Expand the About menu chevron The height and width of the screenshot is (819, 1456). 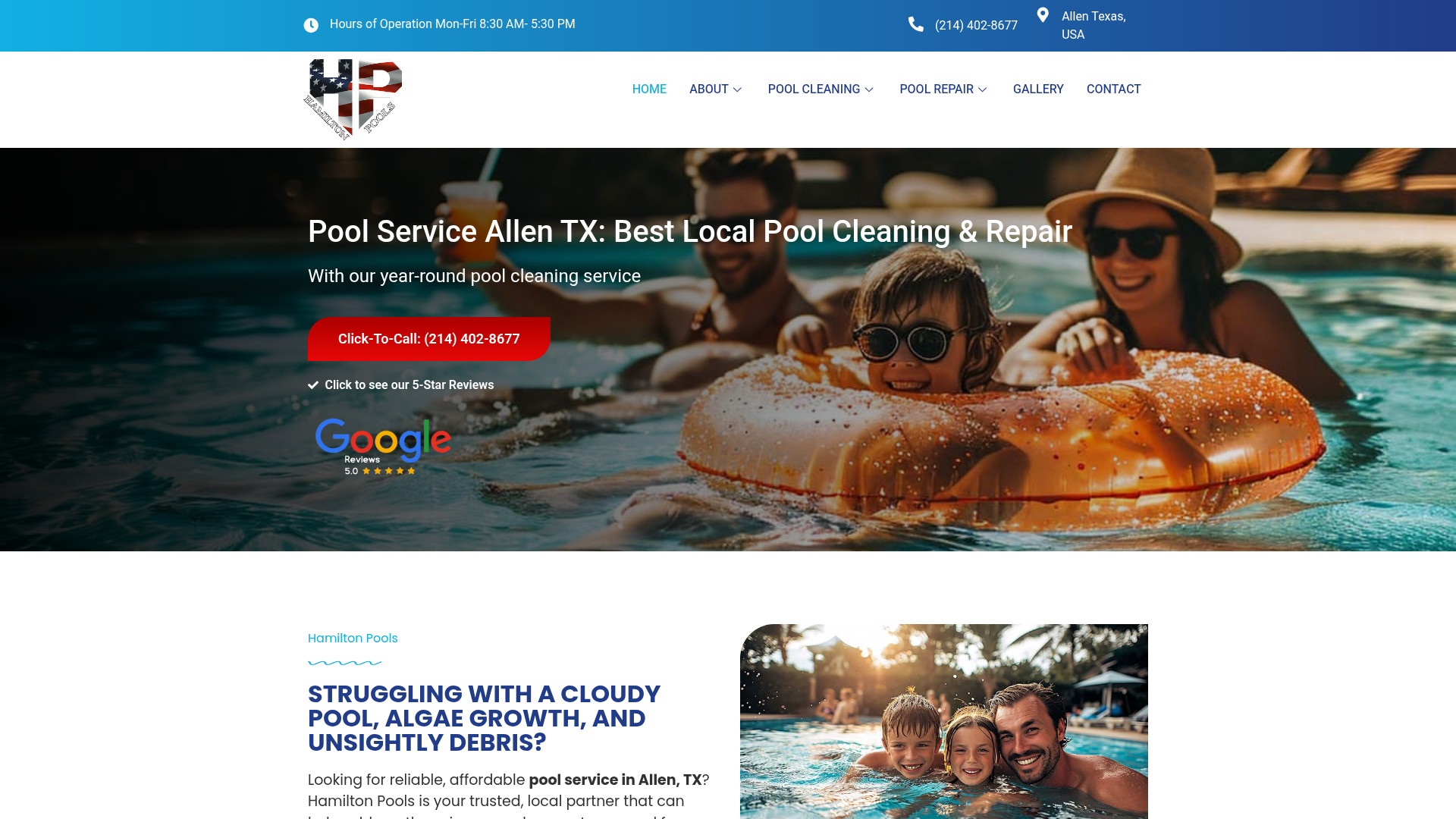(x=737, y=89)
